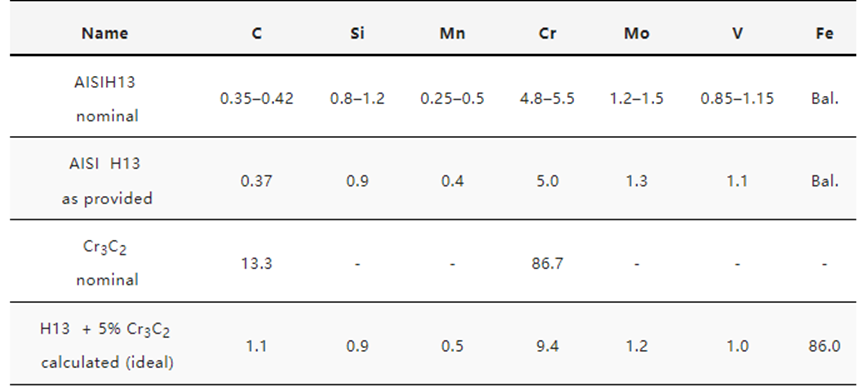Click the AISIH13 nominal row label
The image size is (865, 389).
[x=105, y=99]
